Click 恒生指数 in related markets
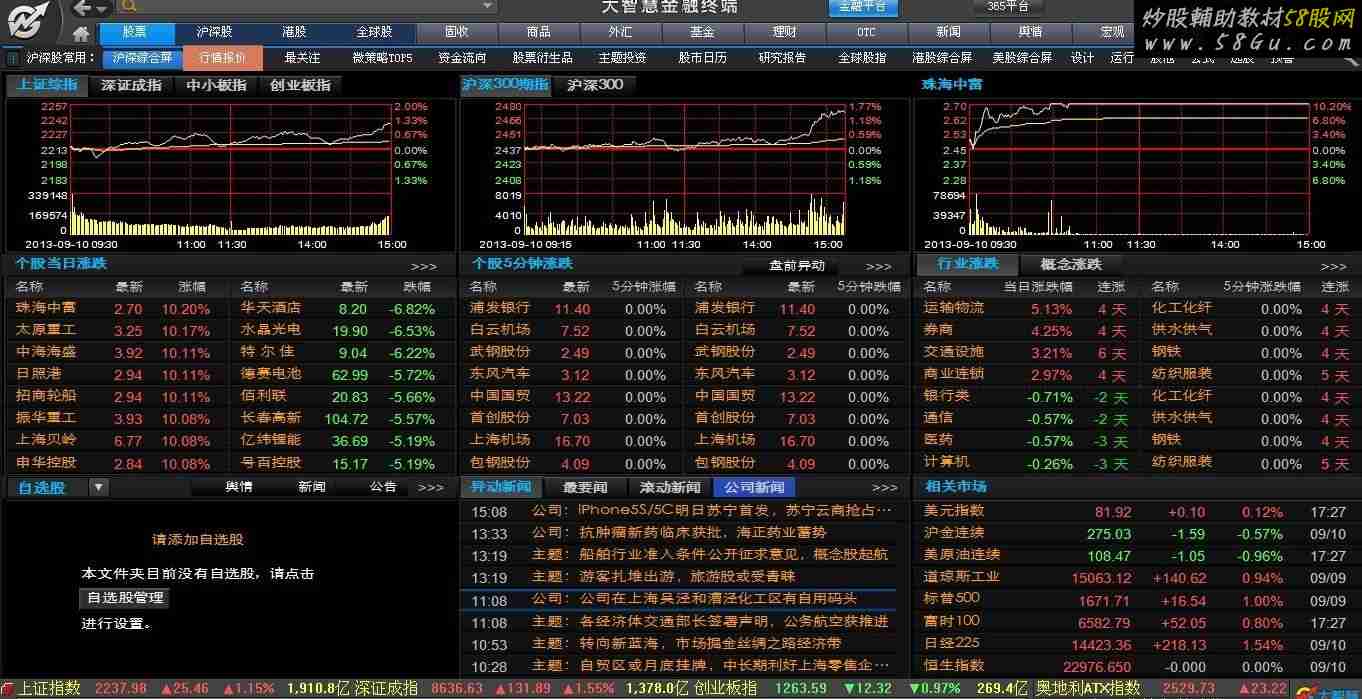This screenshot has height=699, width=1362. click(x=954, y=665)
